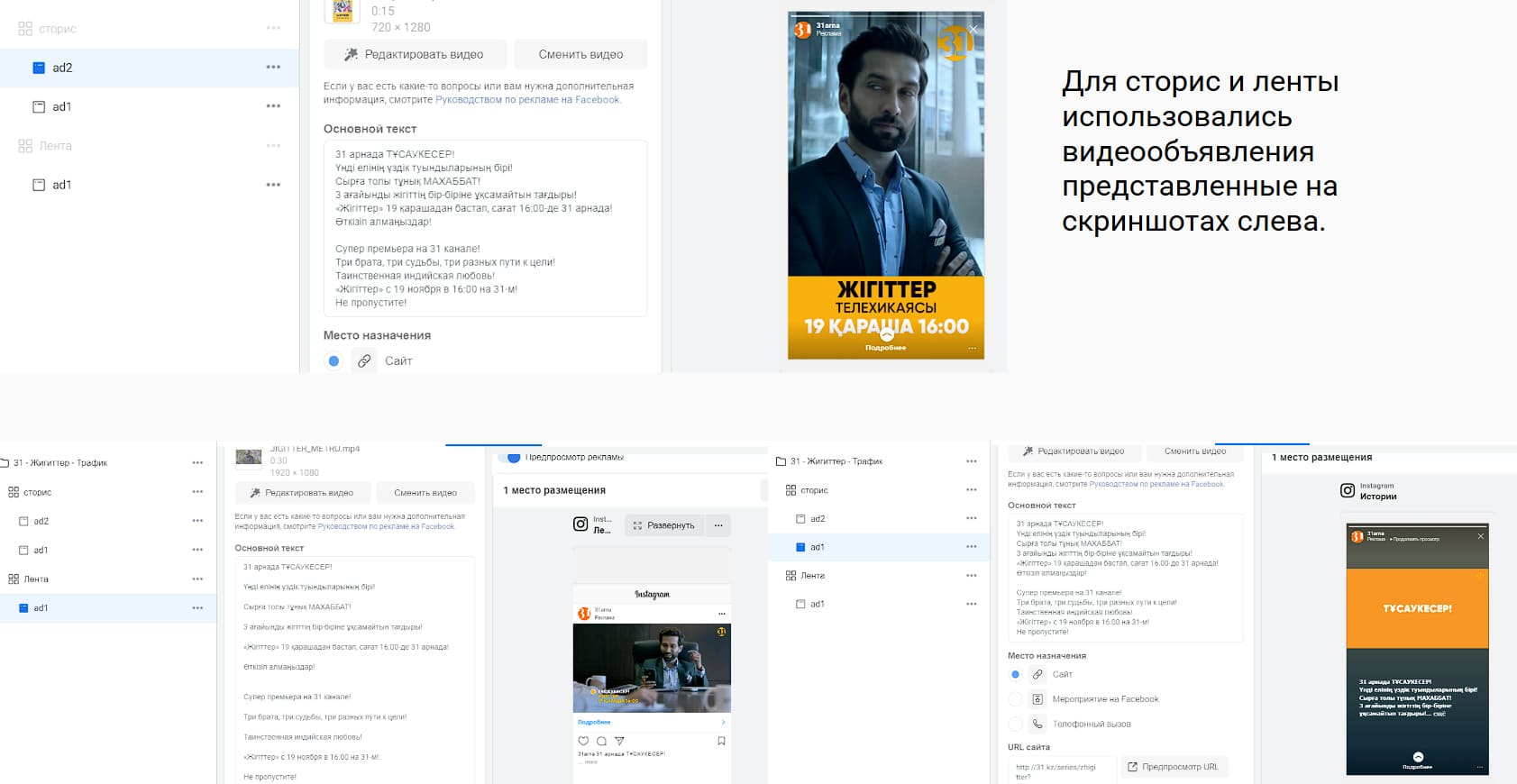Open three-dot menu for selected ad1, bottom-right screenshot
The width and height of the screenshot is (1517, 784).
[972, 547]
